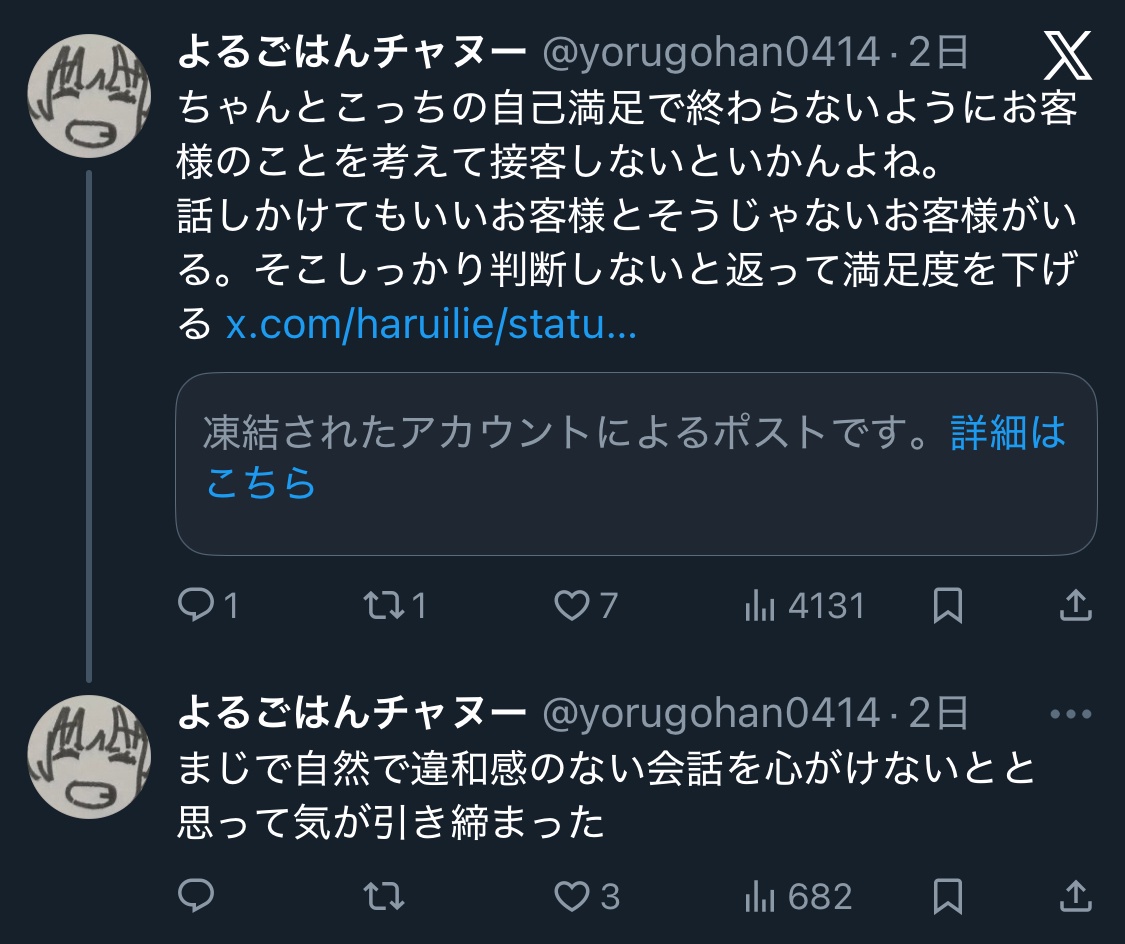This screenshot has width=1125, height=944.
Task: Click the 詳細はこちら link
Action: (x=1008, y=433)
